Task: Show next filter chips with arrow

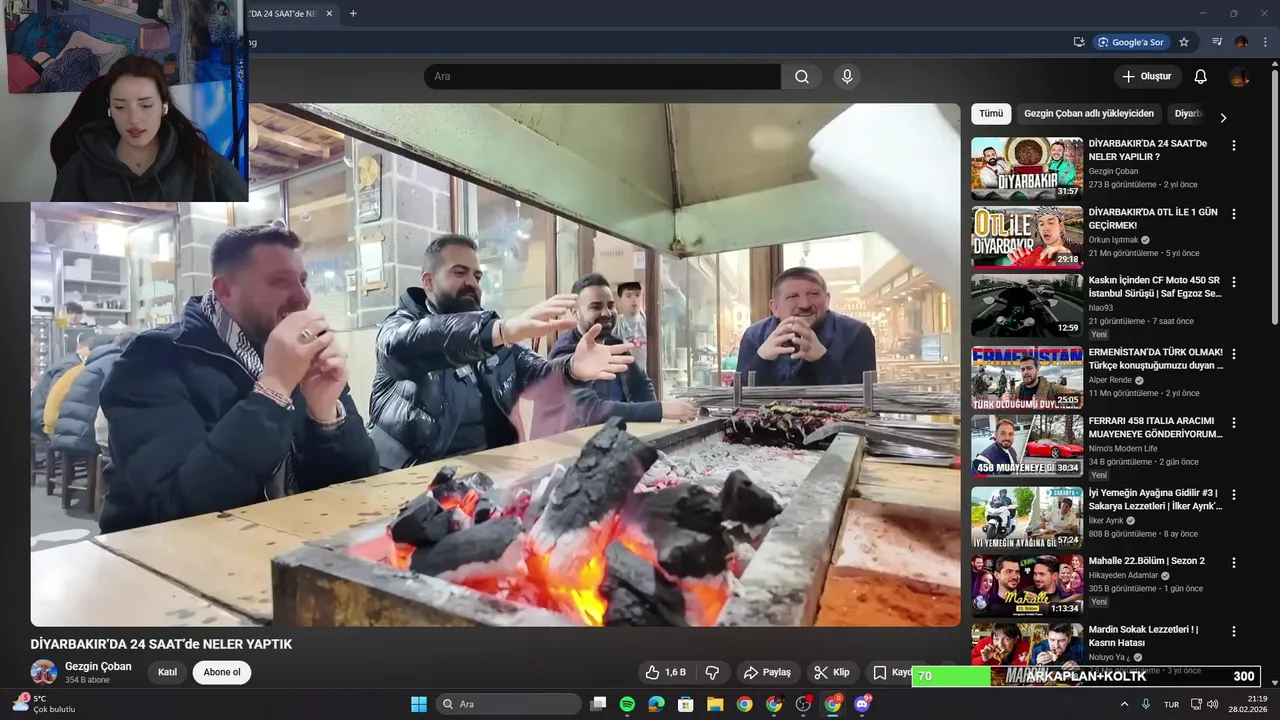Action: click(x=1222, y=117)
